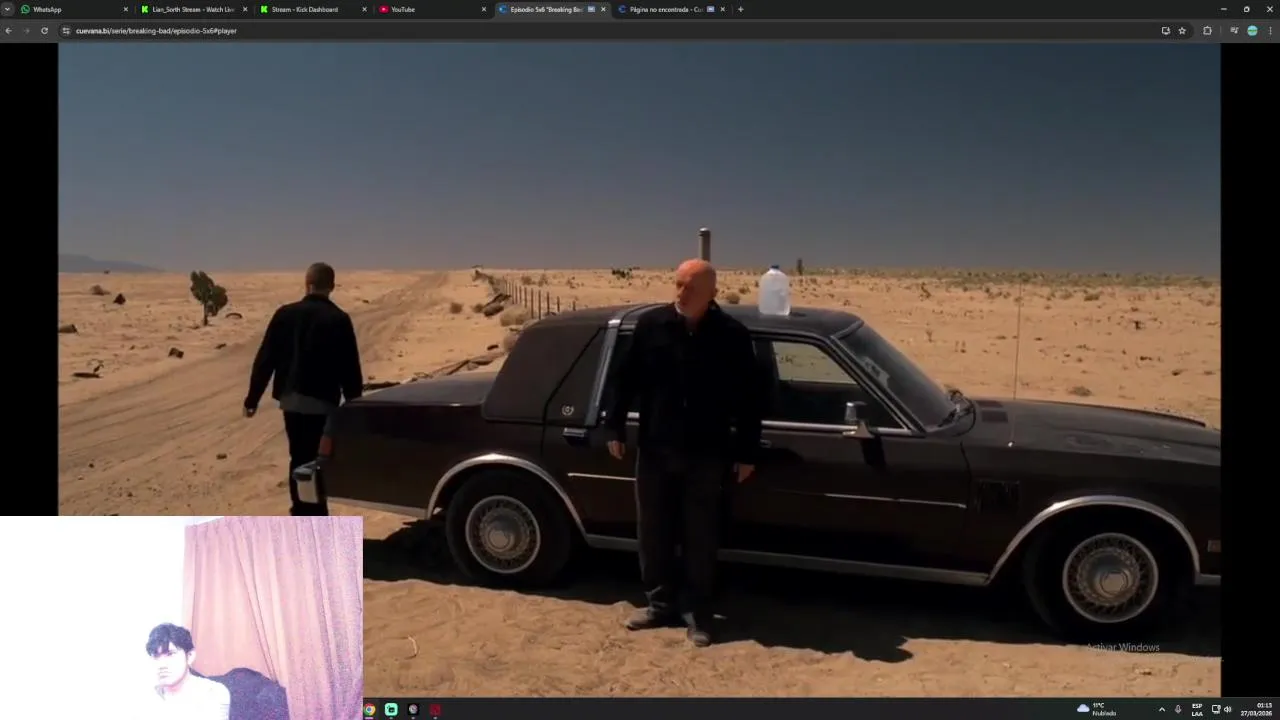Open the red taskbar app icon
This screenshot has width=1280, height=720.
point(435,709)
